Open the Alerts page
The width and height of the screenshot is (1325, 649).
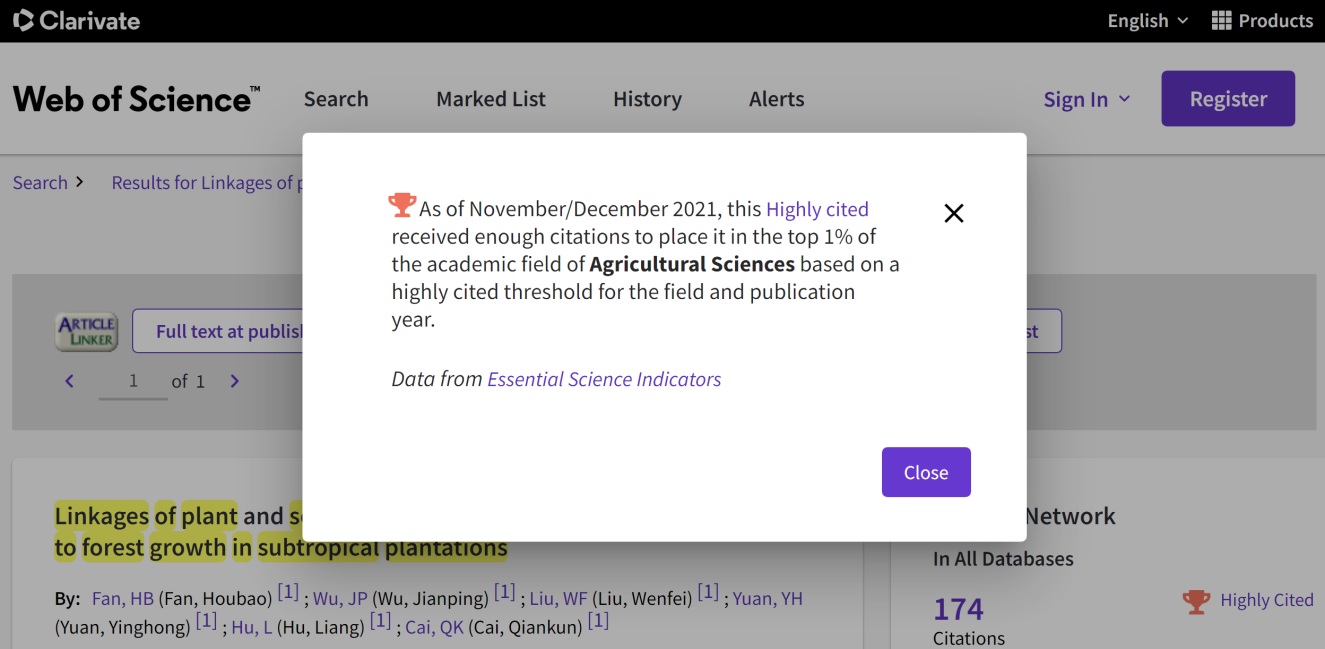(x=776, y=99)
